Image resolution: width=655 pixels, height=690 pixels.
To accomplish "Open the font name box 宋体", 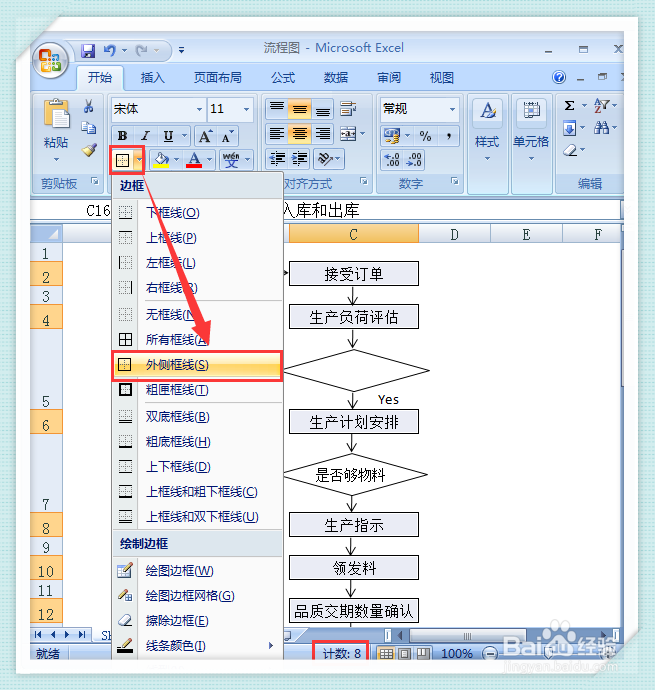I will [158, 109].
